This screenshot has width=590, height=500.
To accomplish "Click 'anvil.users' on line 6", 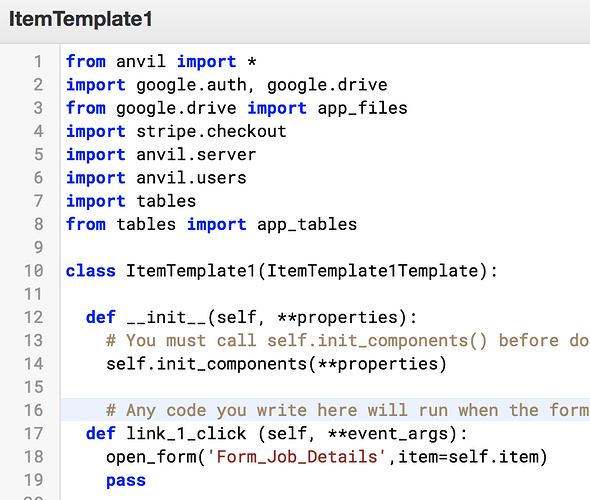I will click(191, 178).
